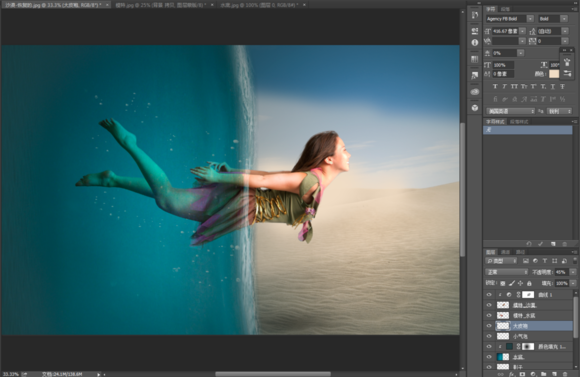Create a new fill or adjustment layer
Viewport: 580px width, 377px height.
[x=533, y=374]
